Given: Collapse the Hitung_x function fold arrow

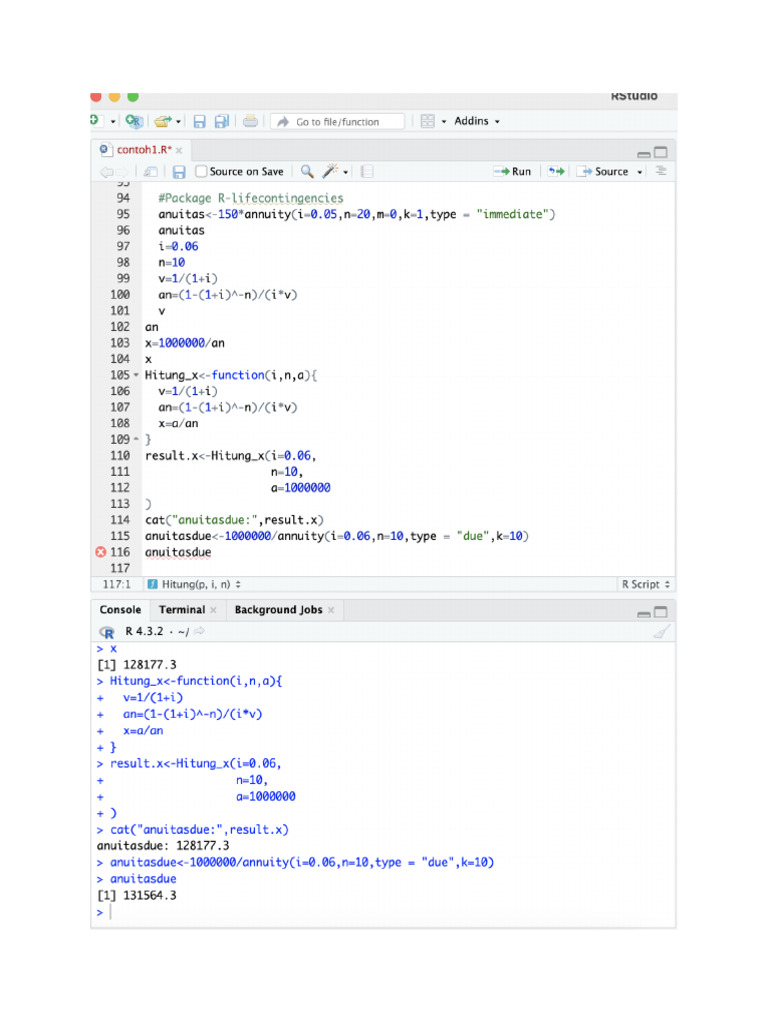Looking at the screenshot, I should (137, 376).
